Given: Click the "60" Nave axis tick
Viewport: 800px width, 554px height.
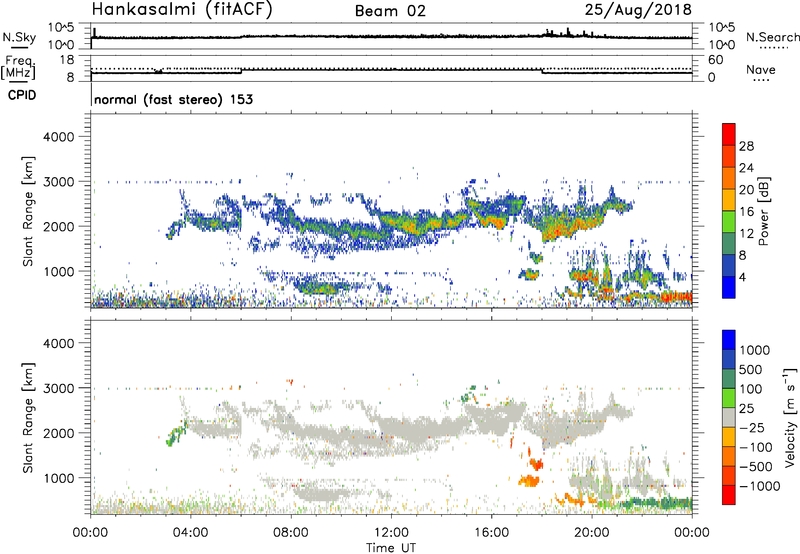Looking at the screenshot, I should point(715,60).
